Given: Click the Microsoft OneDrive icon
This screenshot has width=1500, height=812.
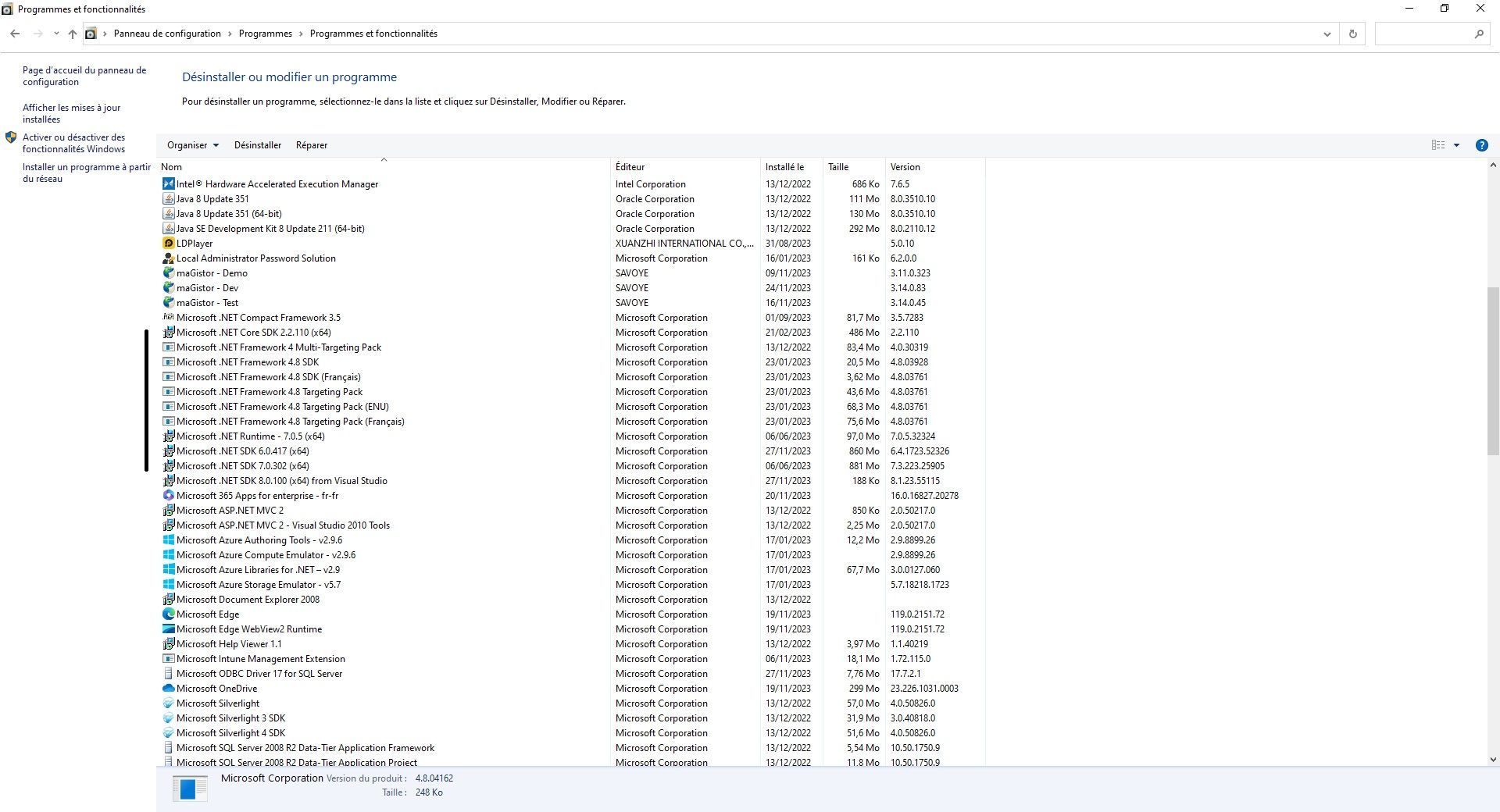Looking at the screenshot, I should 169,689.
